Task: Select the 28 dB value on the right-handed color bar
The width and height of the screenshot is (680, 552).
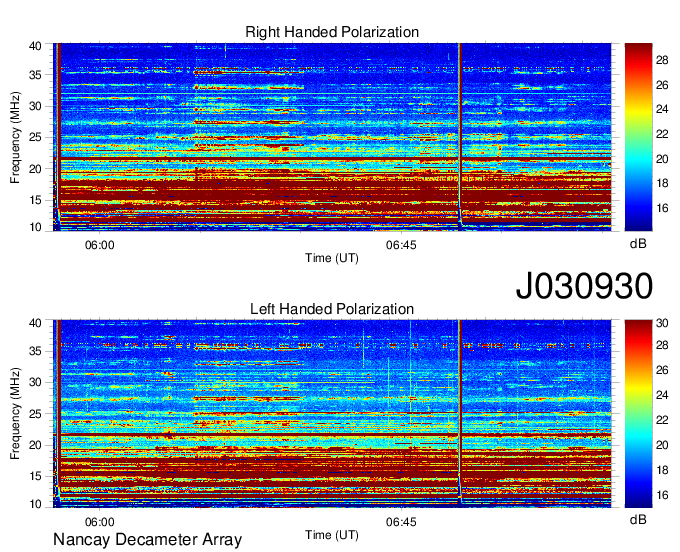Action: coord(662,60)
